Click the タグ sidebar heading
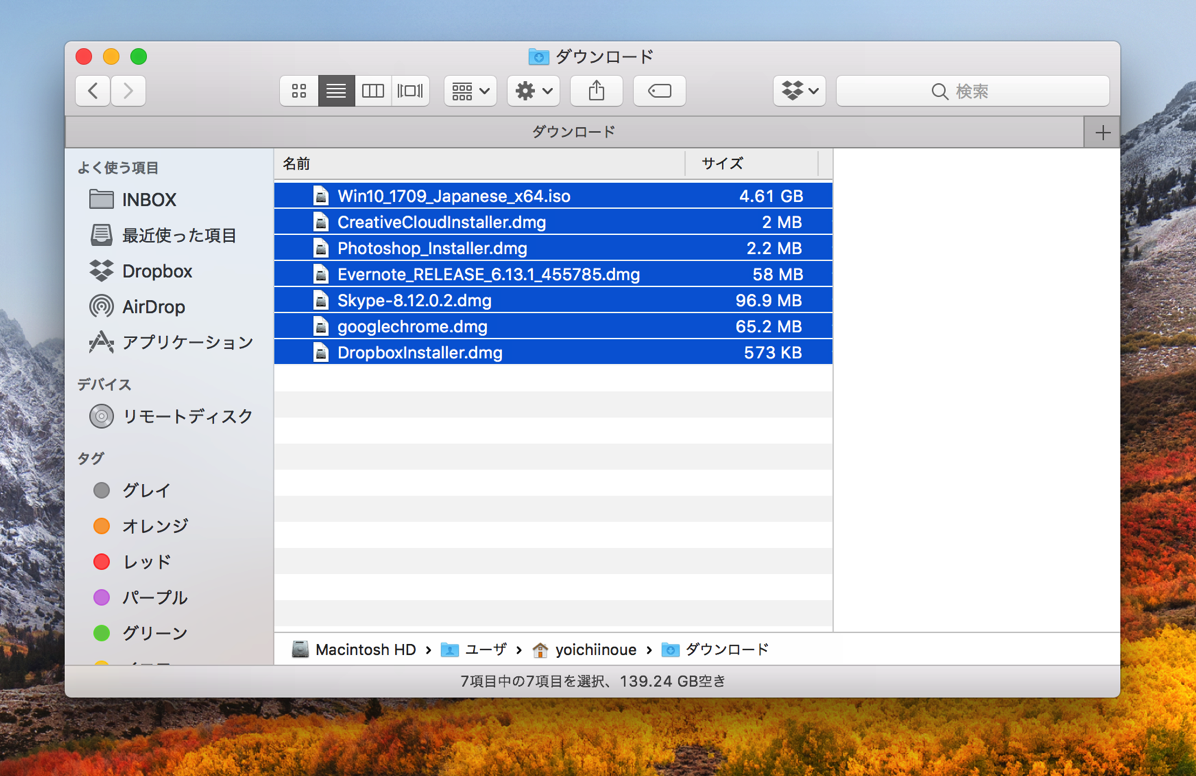The image size is (1196, 776). click(x=91, y=459)
